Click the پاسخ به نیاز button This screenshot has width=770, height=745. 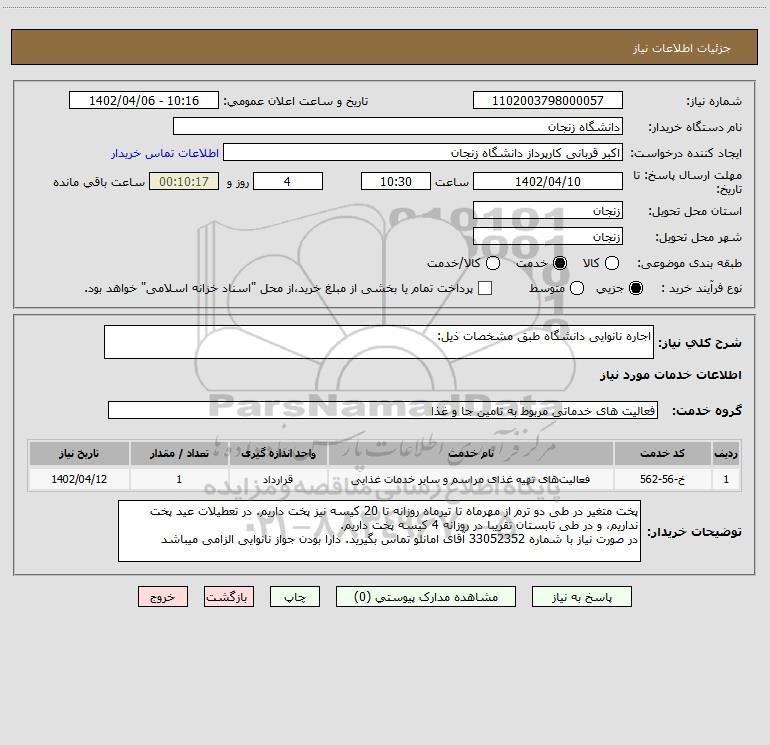click(581, 597)
